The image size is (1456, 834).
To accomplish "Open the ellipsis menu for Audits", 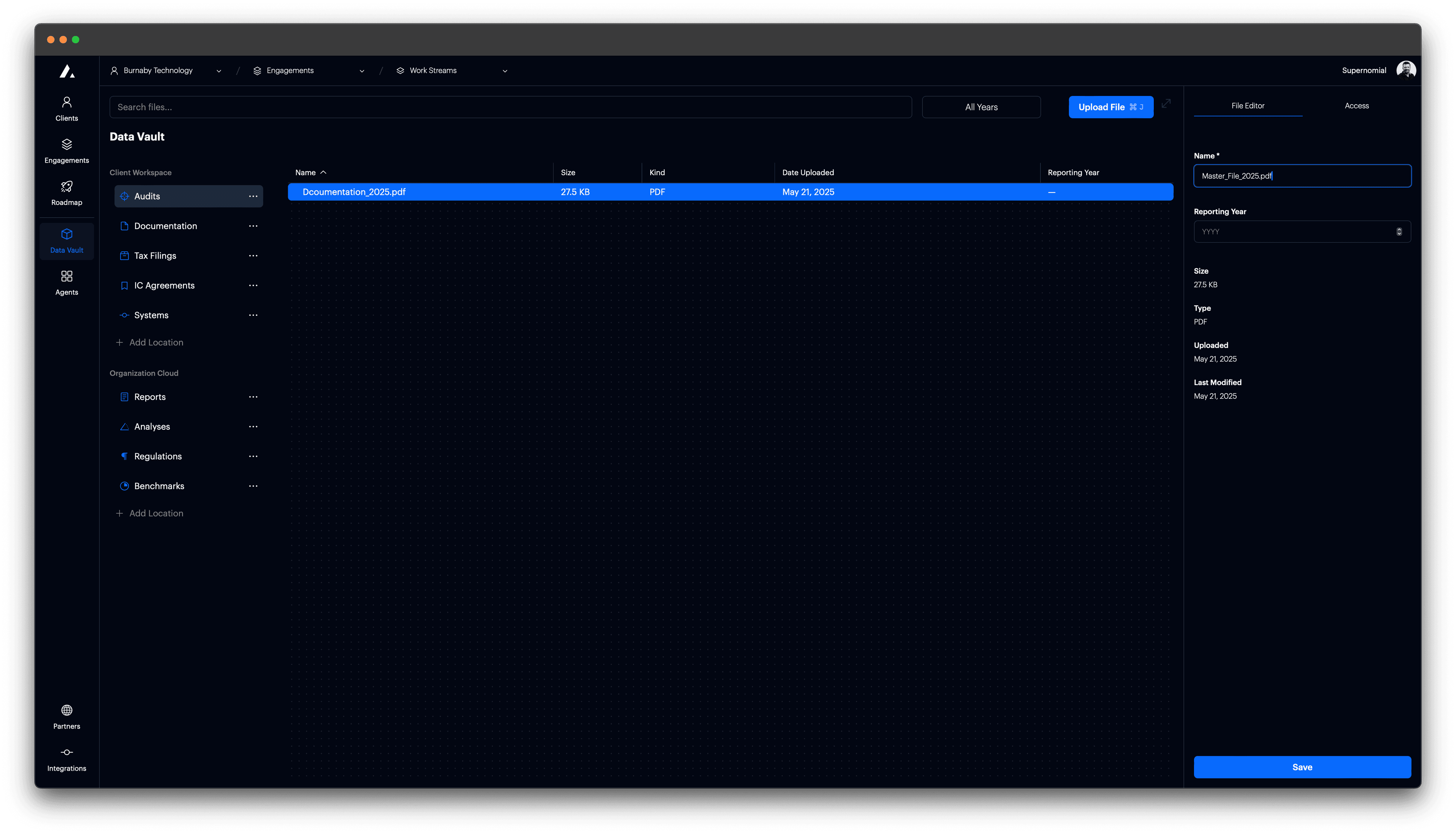I will [x=253, y=196].
